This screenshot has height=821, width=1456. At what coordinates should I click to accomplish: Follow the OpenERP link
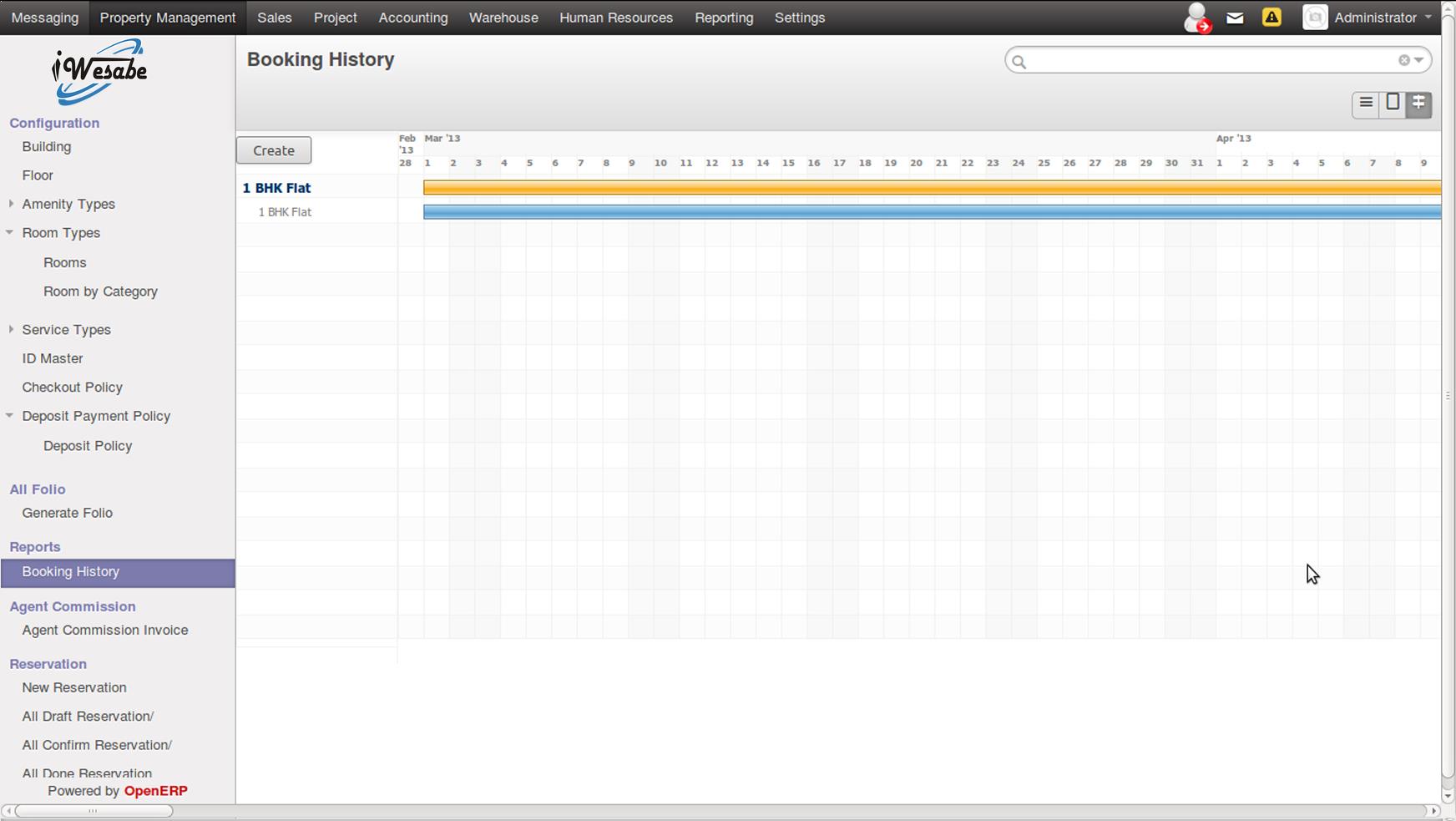[x=156, y=790]
